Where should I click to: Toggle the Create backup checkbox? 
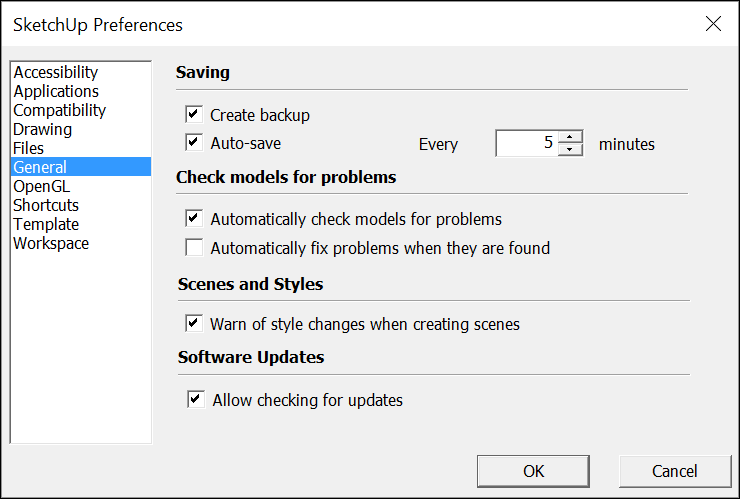[194, 114]
